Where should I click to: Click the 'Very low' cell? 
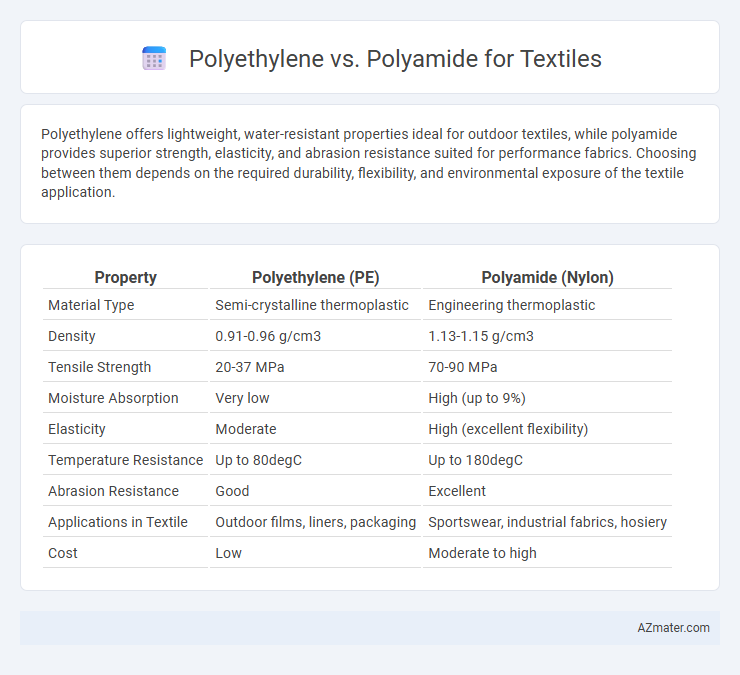click(242, 398)
